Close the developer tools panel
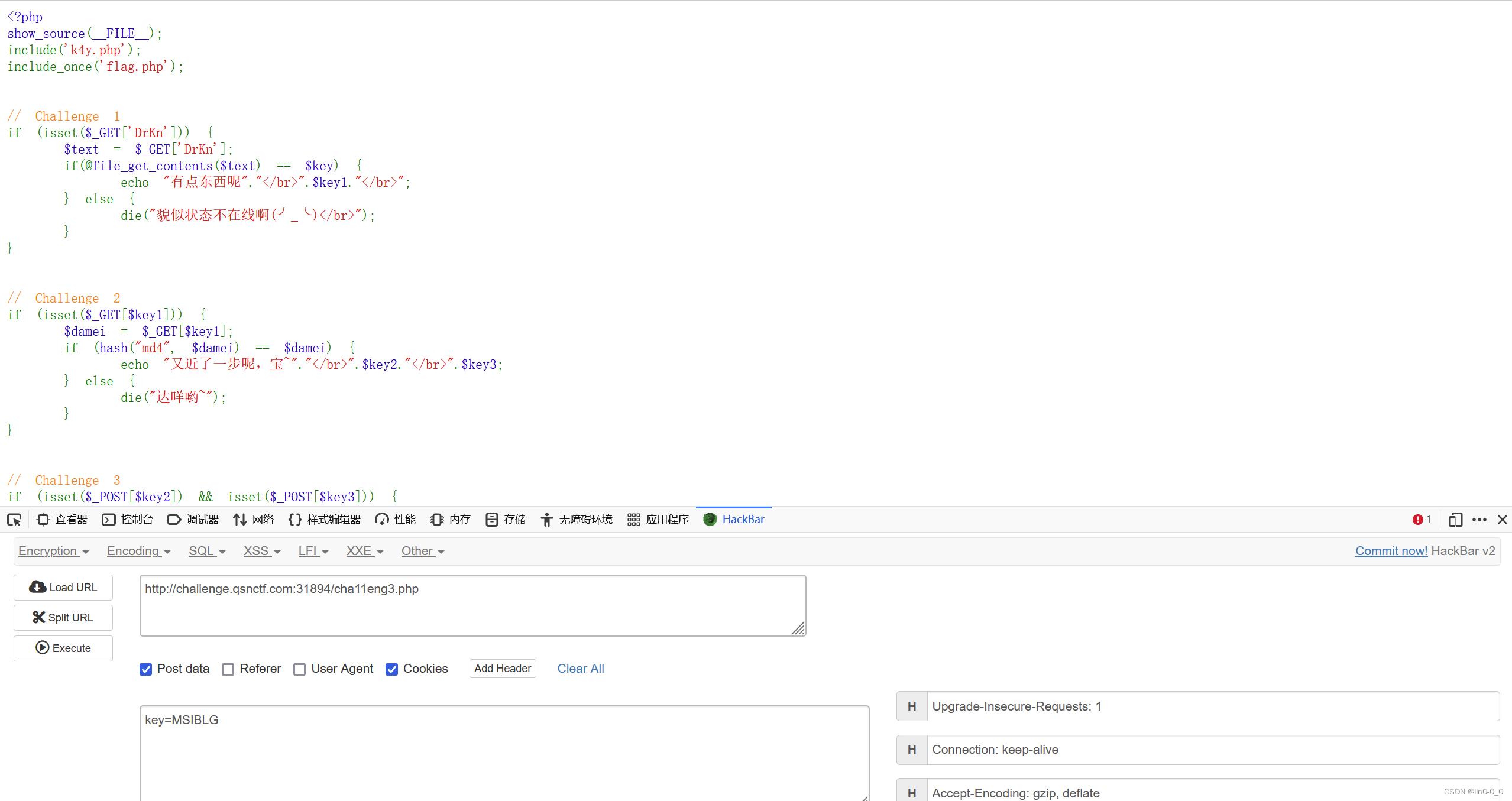The height and width of the screenshot is (801, 1512). point(1503,520)
